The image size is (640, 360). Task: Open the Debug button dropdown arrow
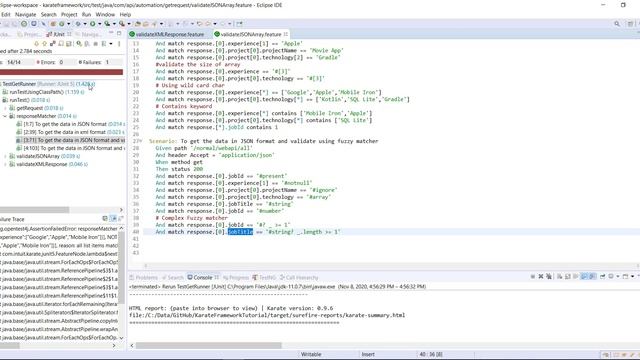85,24
